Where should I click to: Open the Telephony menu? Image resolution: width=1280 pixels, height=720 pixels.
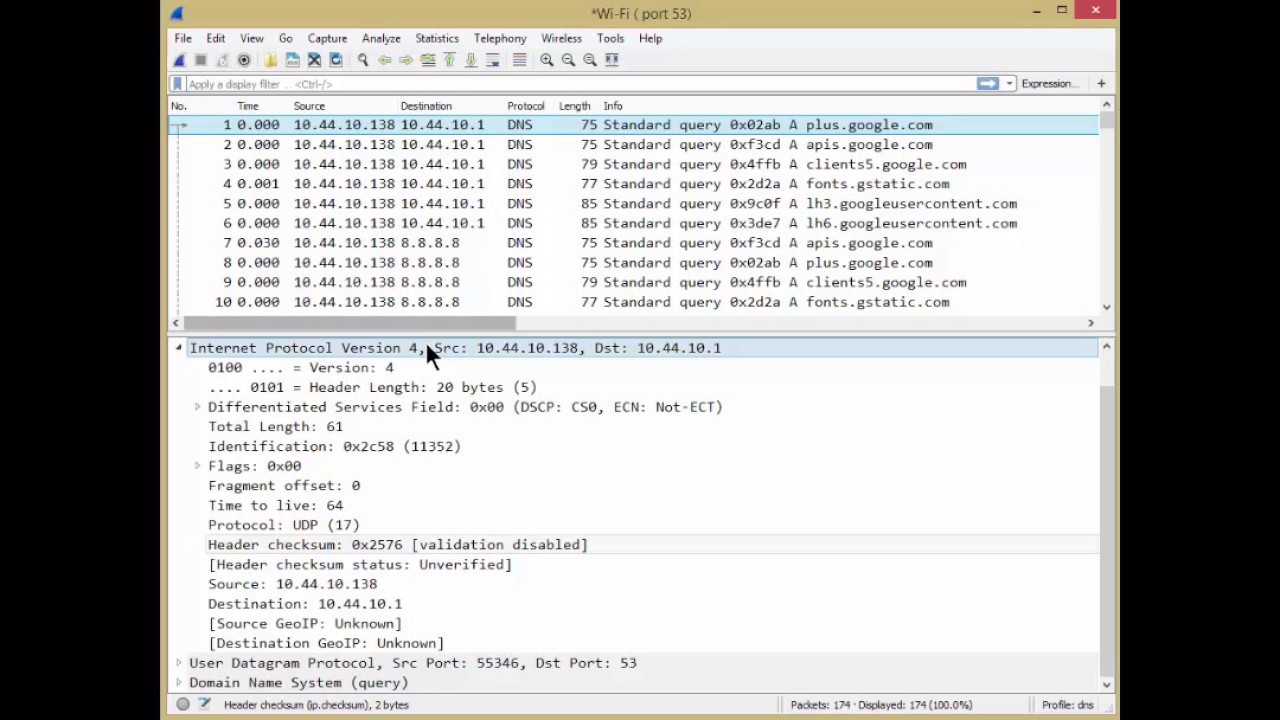tap(500, 38)
